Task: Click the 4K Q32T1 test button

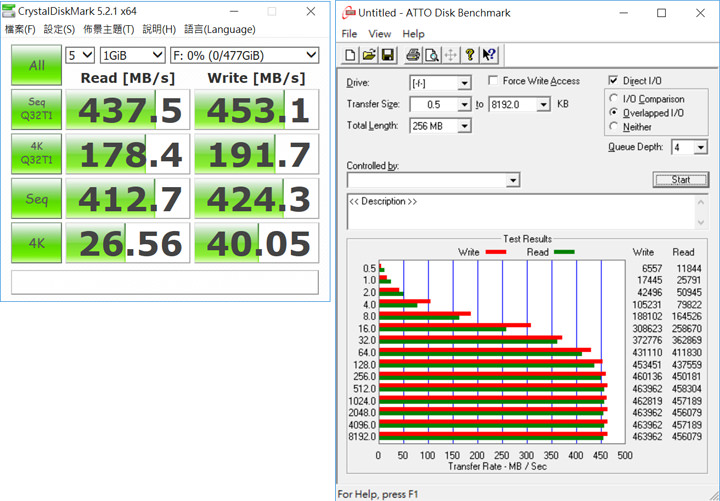Action: (x=36, y=153)
